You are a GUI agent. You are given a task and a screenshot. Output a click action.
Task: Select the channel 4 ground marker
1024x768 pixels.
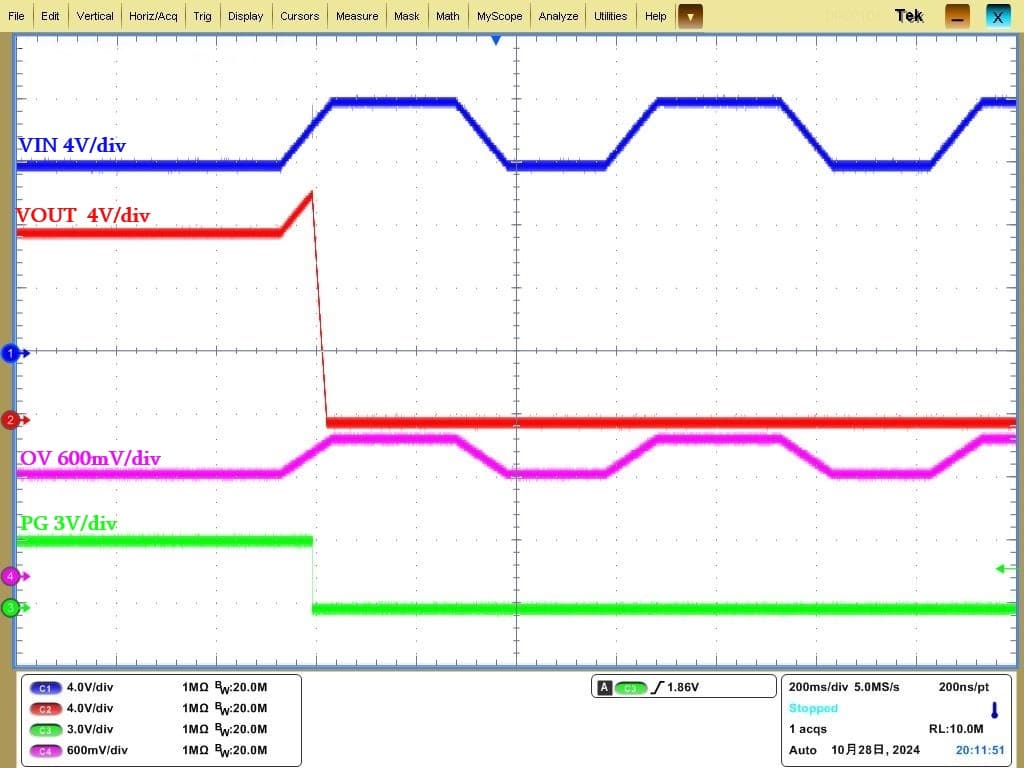(x=12, y=576)
